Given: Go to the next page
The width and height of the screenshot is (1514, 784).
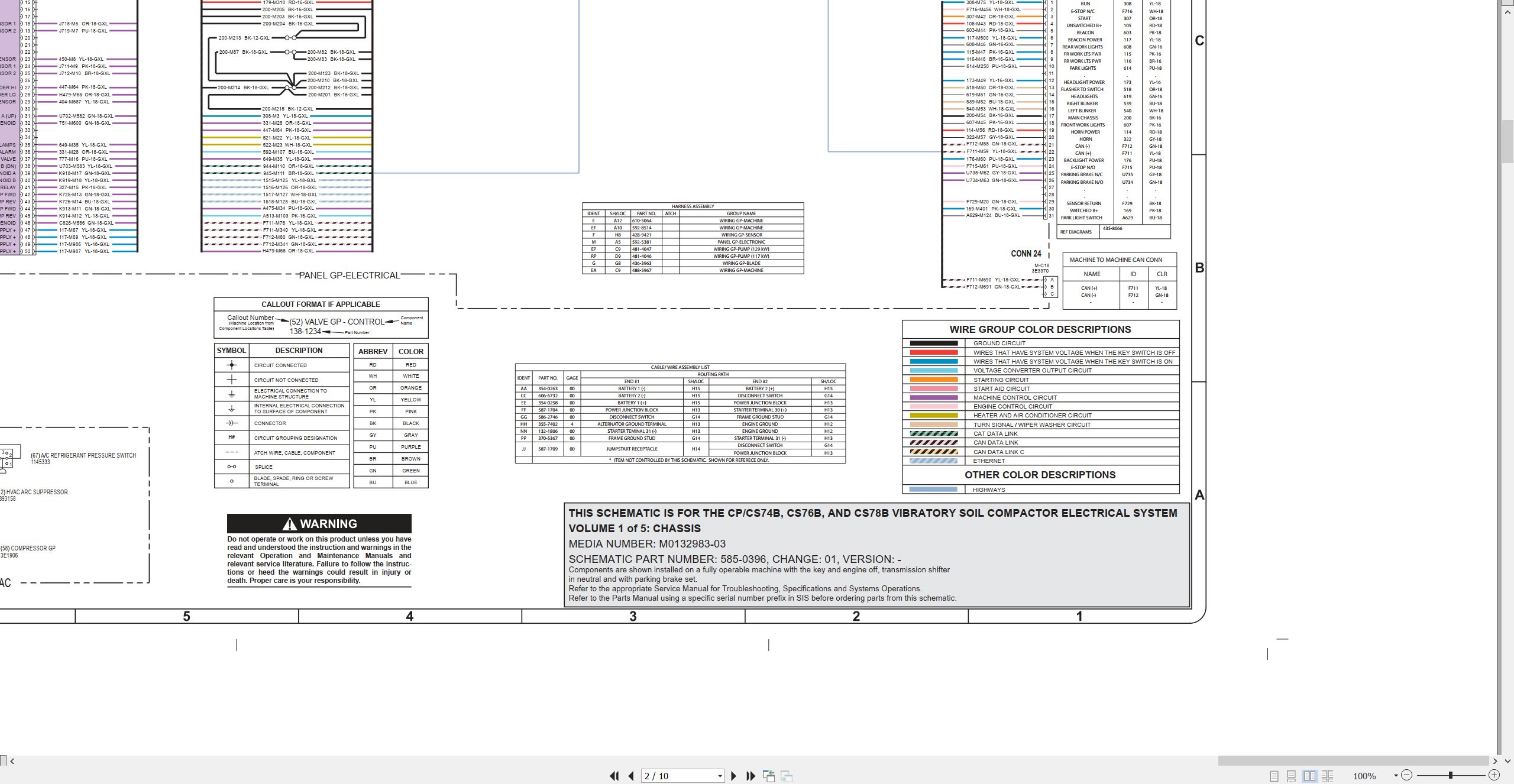Looking at the screenshot, I should (734, 776).
